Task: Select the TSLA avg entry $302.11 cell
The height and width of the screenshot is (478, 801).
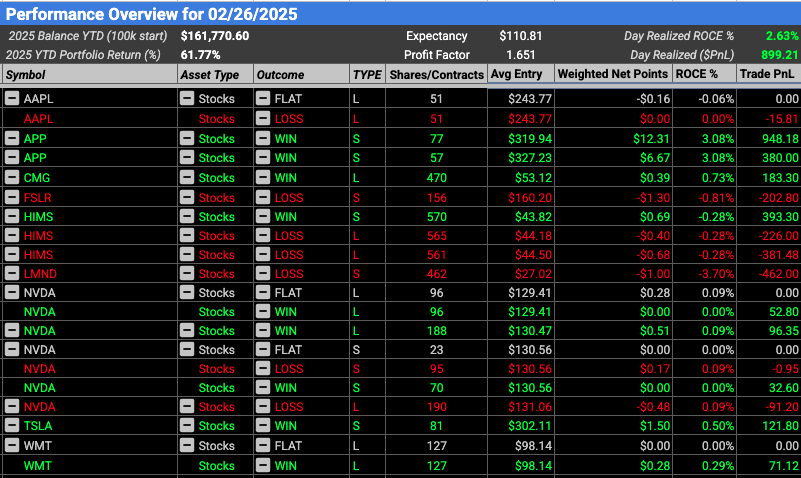Action: [521, 425]
